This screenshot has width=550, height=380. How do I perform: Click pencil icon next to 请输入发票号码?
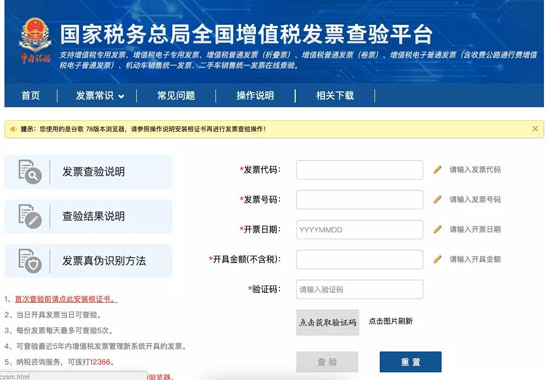(x=437, y=200)
